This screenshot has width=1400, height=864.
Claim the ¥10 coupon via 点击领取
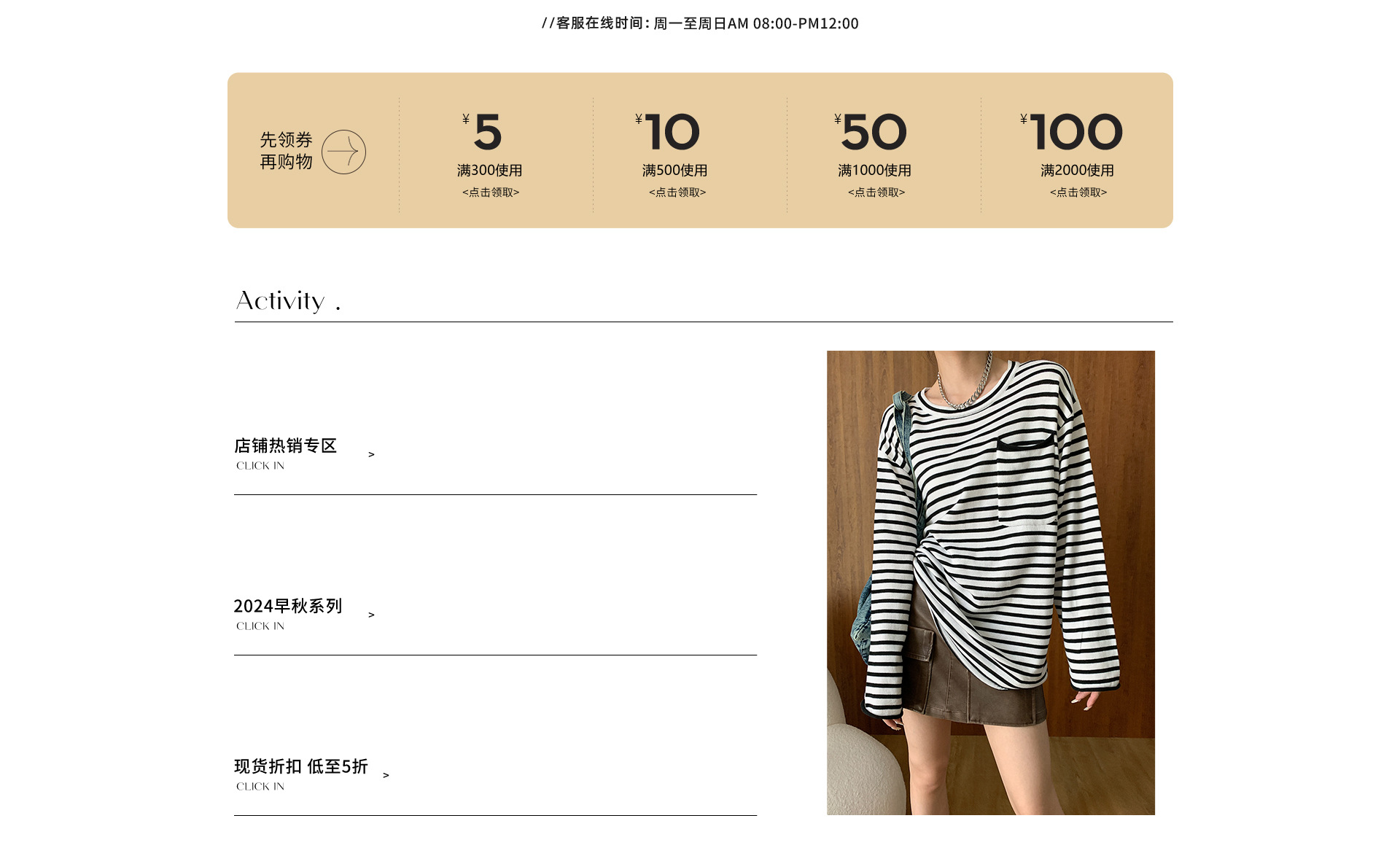(x=677, y=192)
